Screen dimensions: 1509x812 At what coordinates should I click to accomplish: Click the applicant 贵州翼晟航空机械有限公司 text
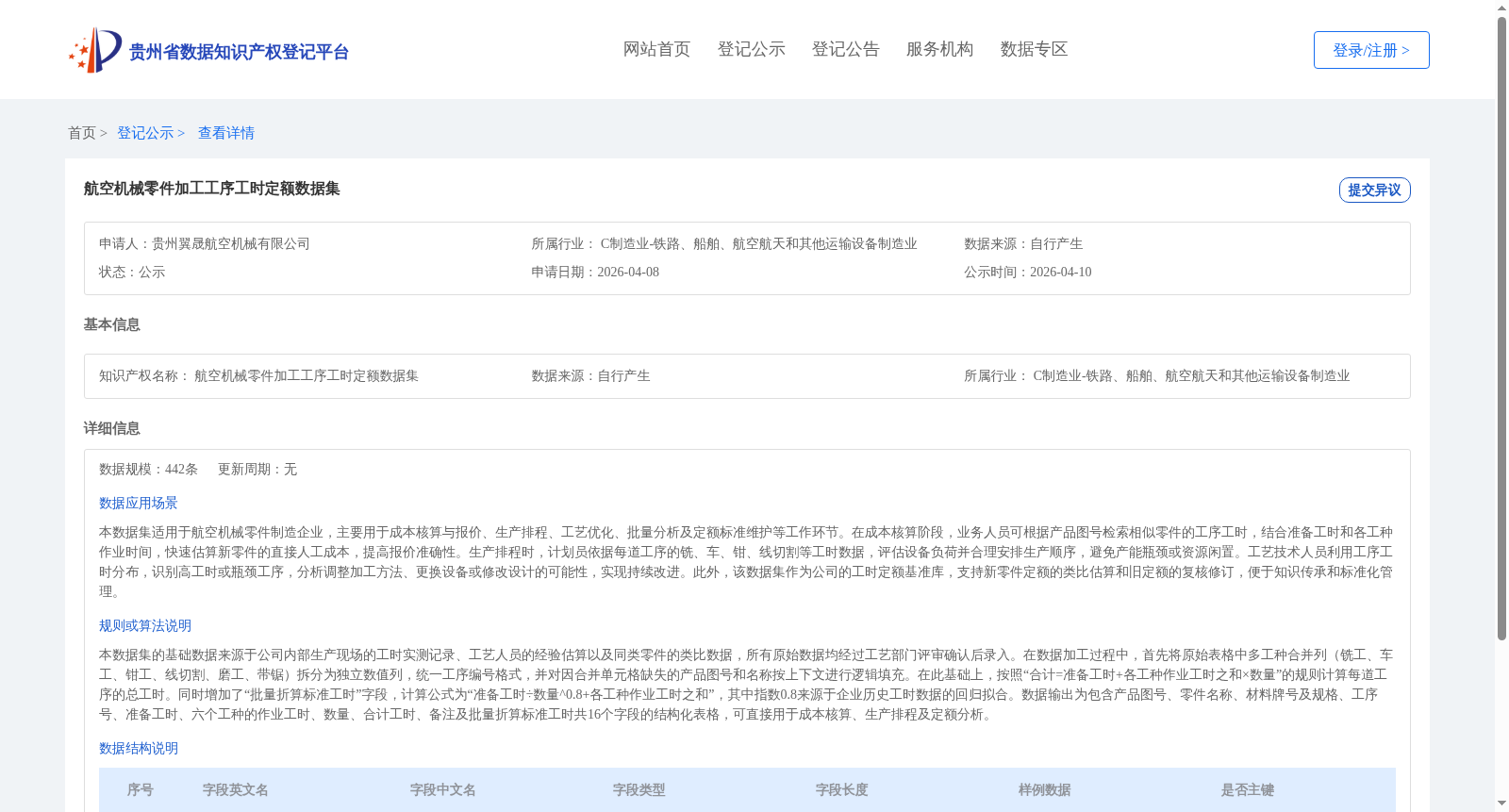pyautogui.click(x=231, y=243)
